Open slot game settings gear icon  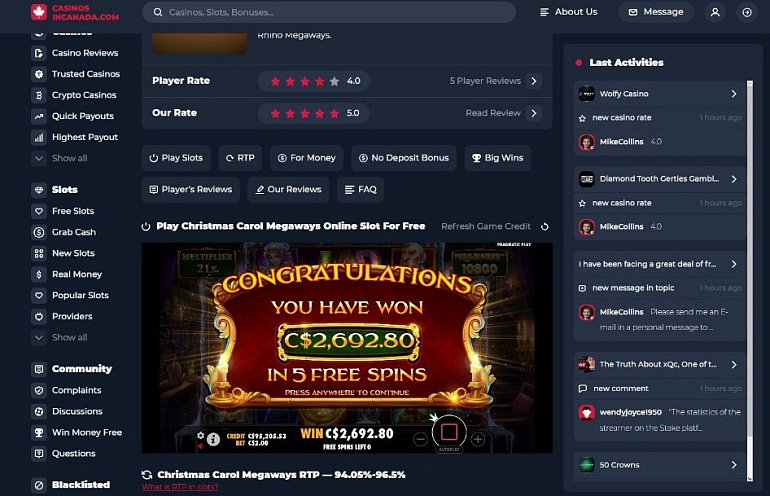[x=200, y=435]
